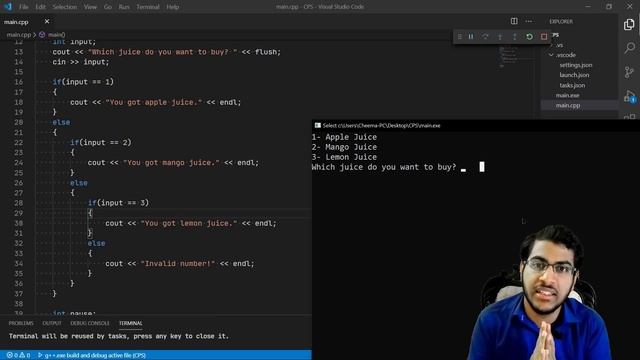The width and height of the screenshot is (640, 360).
Task: Click the terminal message about tasks reuse
Action: 119,336
